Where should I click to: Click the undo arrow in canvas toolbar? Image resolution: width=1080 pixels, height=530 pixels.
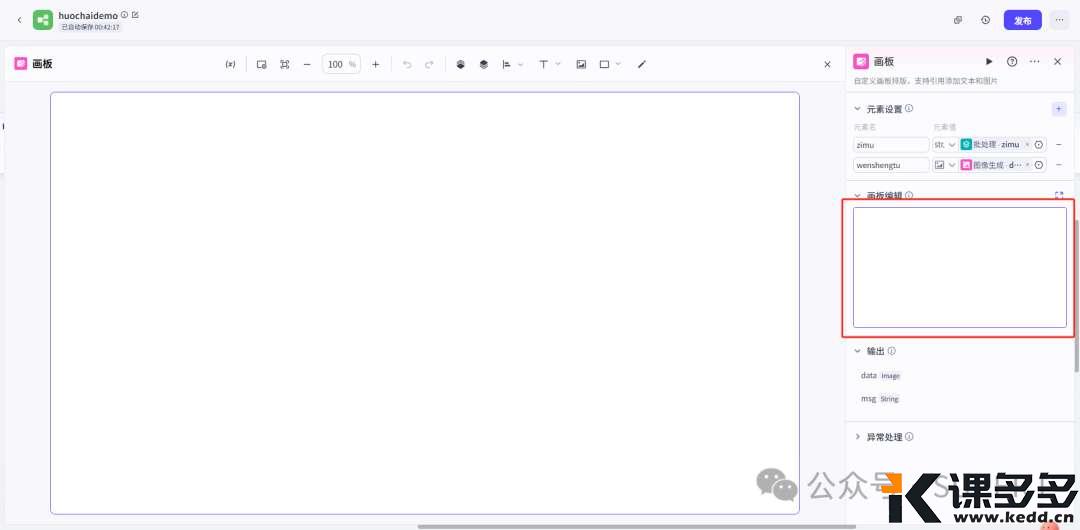407,64
